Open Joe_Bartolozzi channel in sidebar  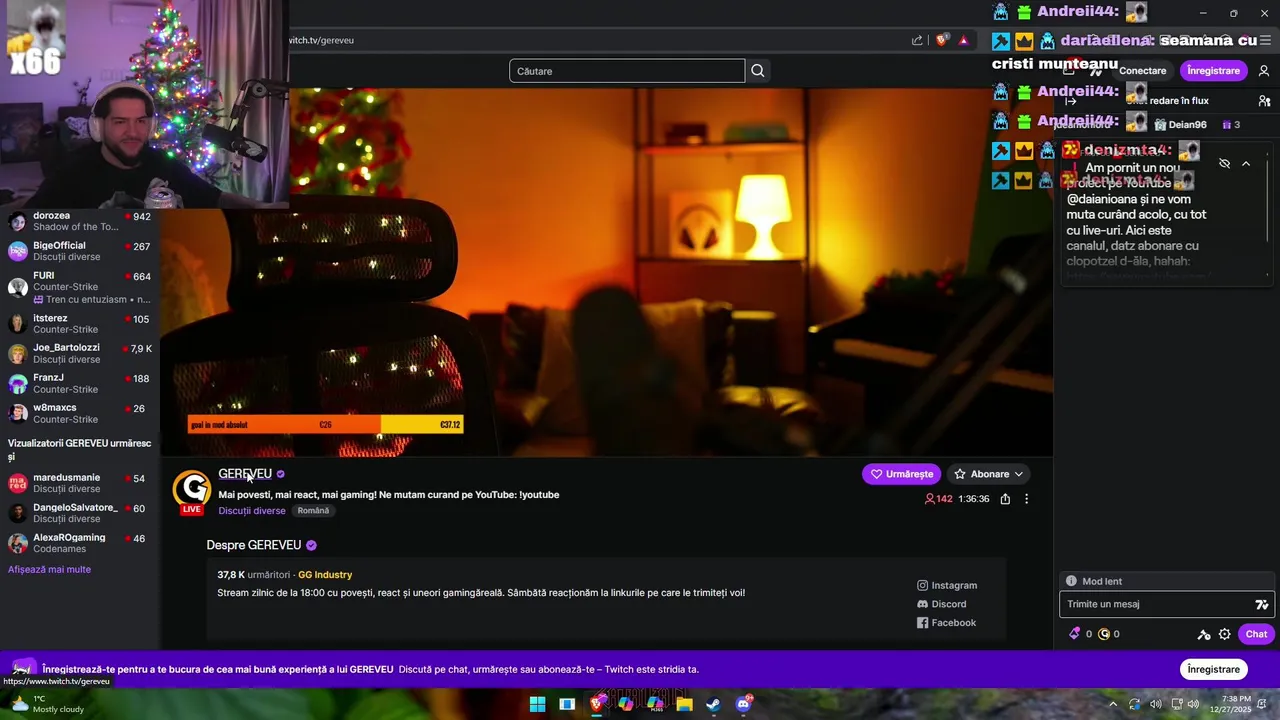(x=80, y=354)
